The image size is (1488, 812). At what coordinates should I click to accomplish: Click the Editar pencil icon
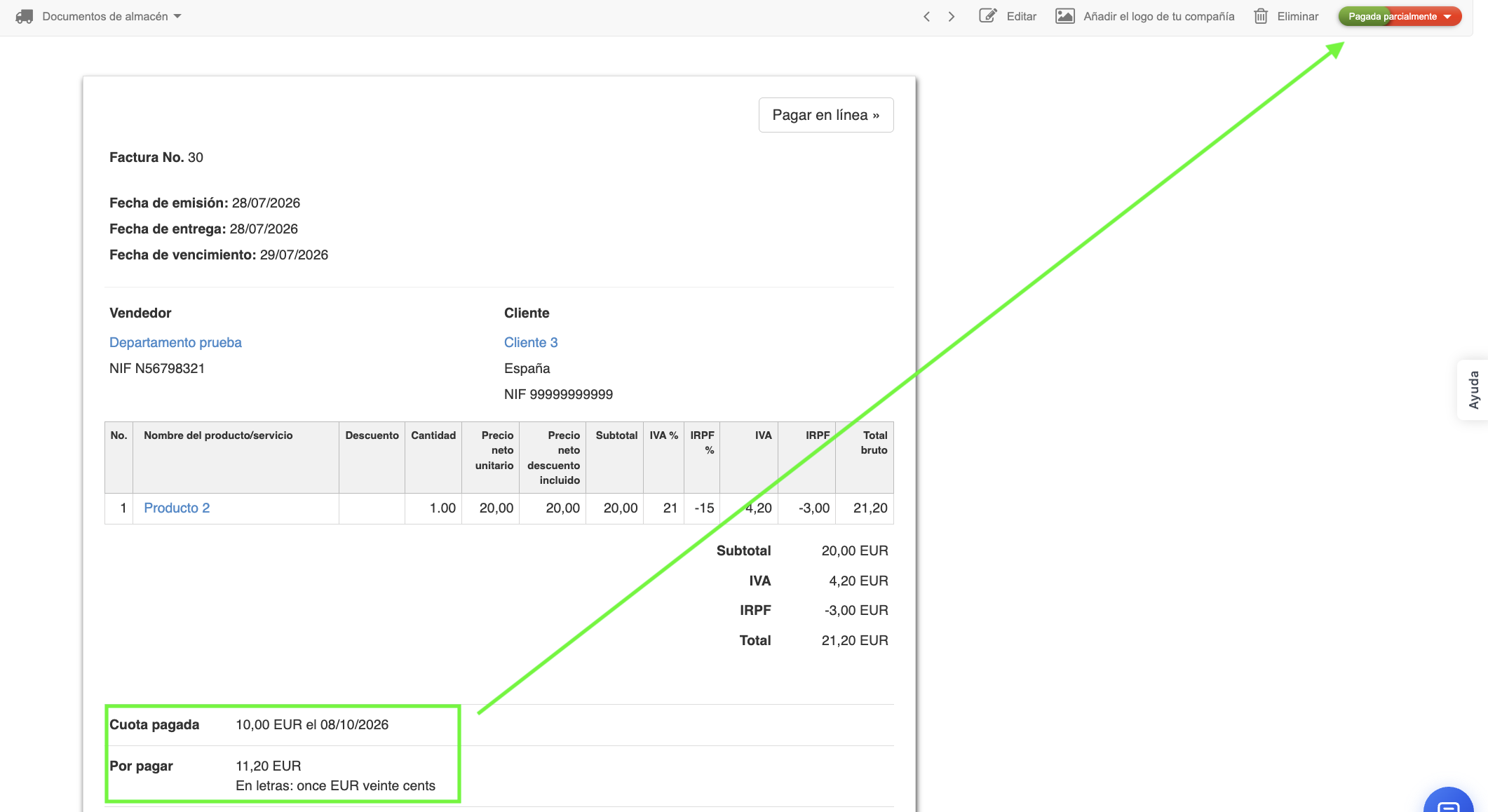[987, 15]
